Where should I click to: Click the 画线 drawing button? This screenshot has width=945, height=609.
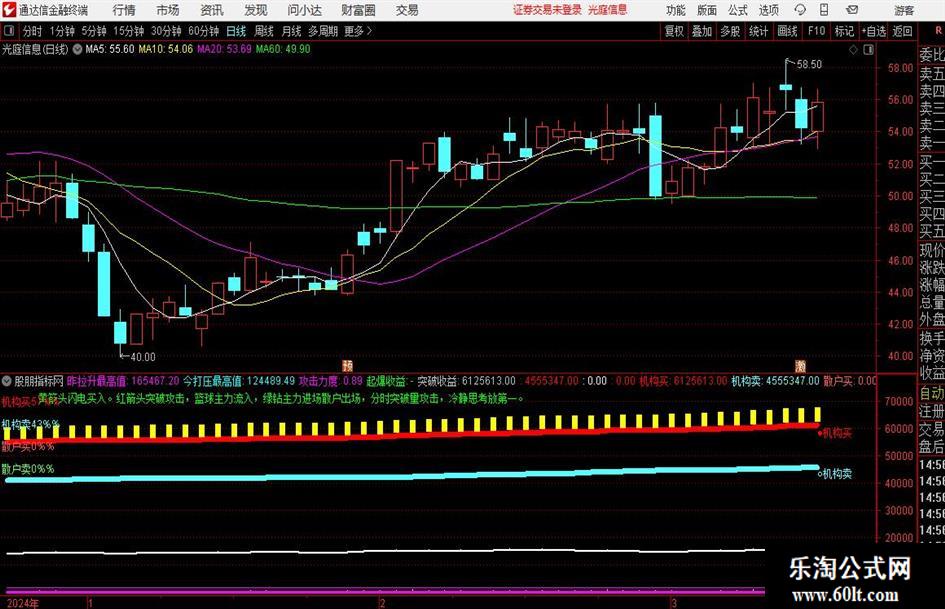[787, 31]
